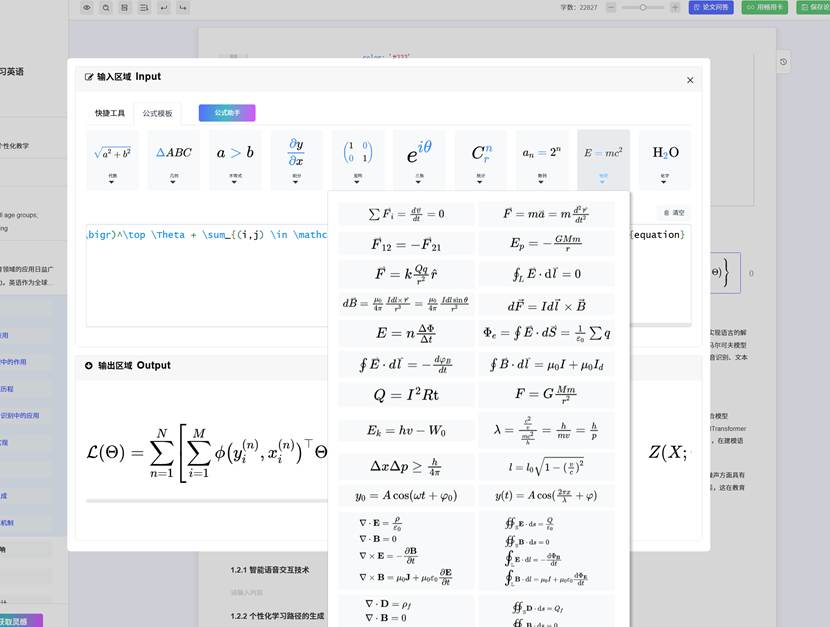The image size is (830, 627).
Task: Click the redo arrow in top toolbar
Action: pyautogui.click(x=183, y=7)
